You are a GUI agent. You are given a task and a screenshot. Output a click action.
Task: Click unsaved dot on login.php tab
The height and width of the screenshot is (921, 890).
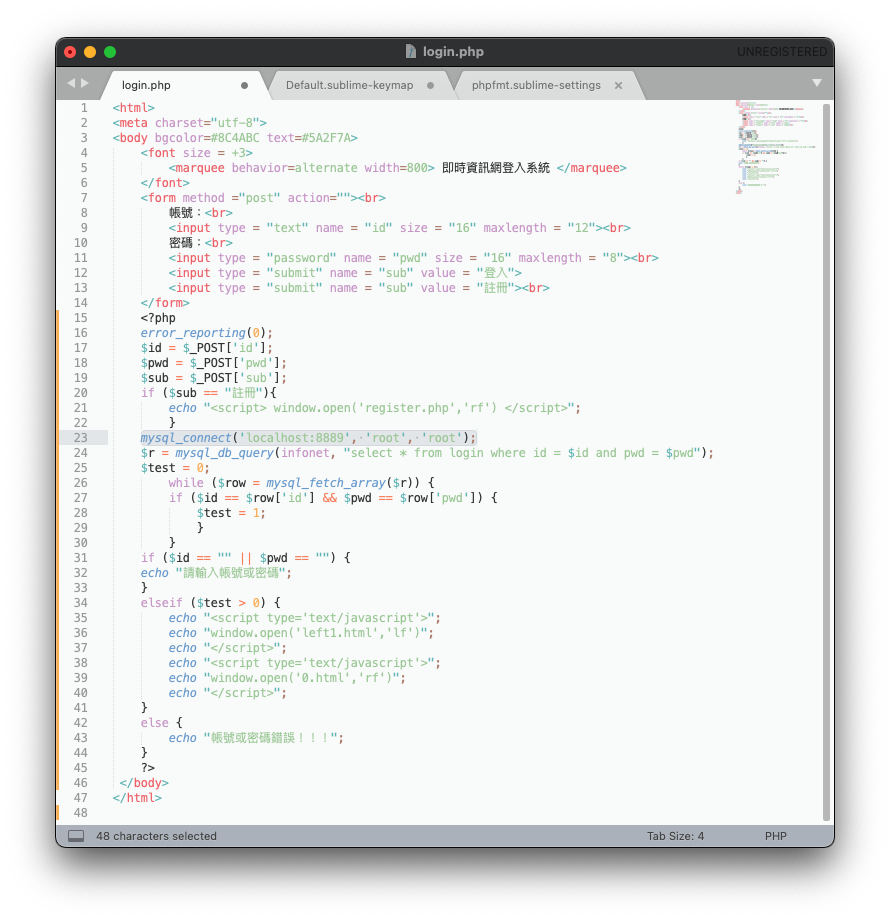(244, 86)
